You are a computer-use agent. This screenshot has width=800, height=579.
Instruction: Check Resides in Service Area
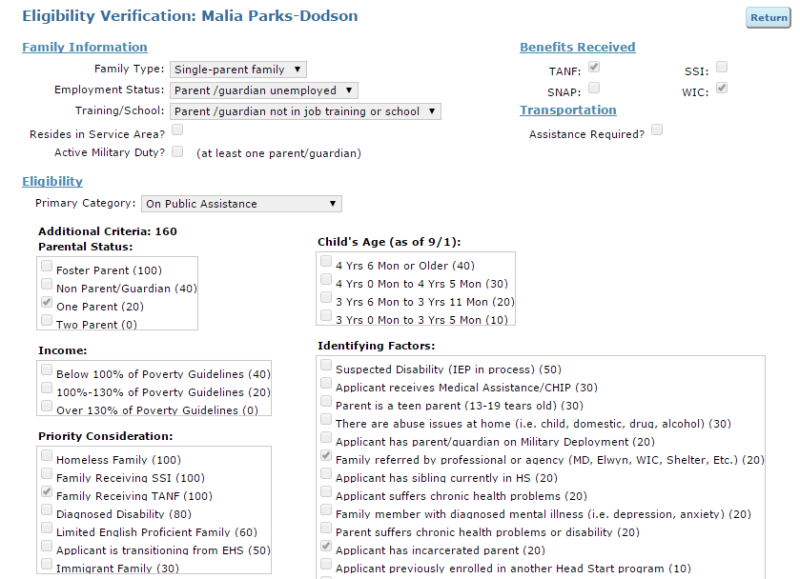coord(179,130)
